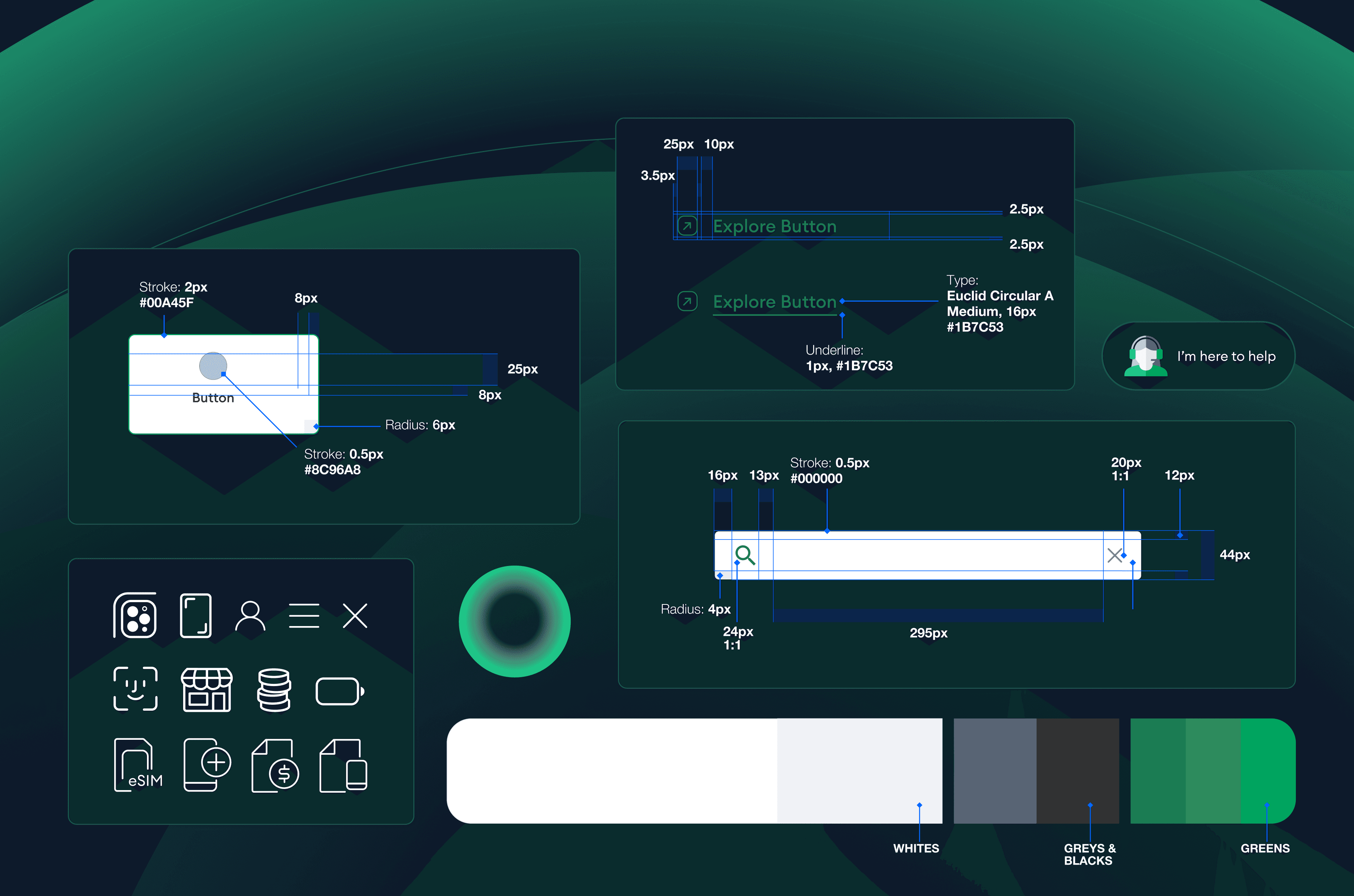Select the smartphone screen outline icon
The width and height of the screenshot is (1354, 896).
tap(196, 616)
